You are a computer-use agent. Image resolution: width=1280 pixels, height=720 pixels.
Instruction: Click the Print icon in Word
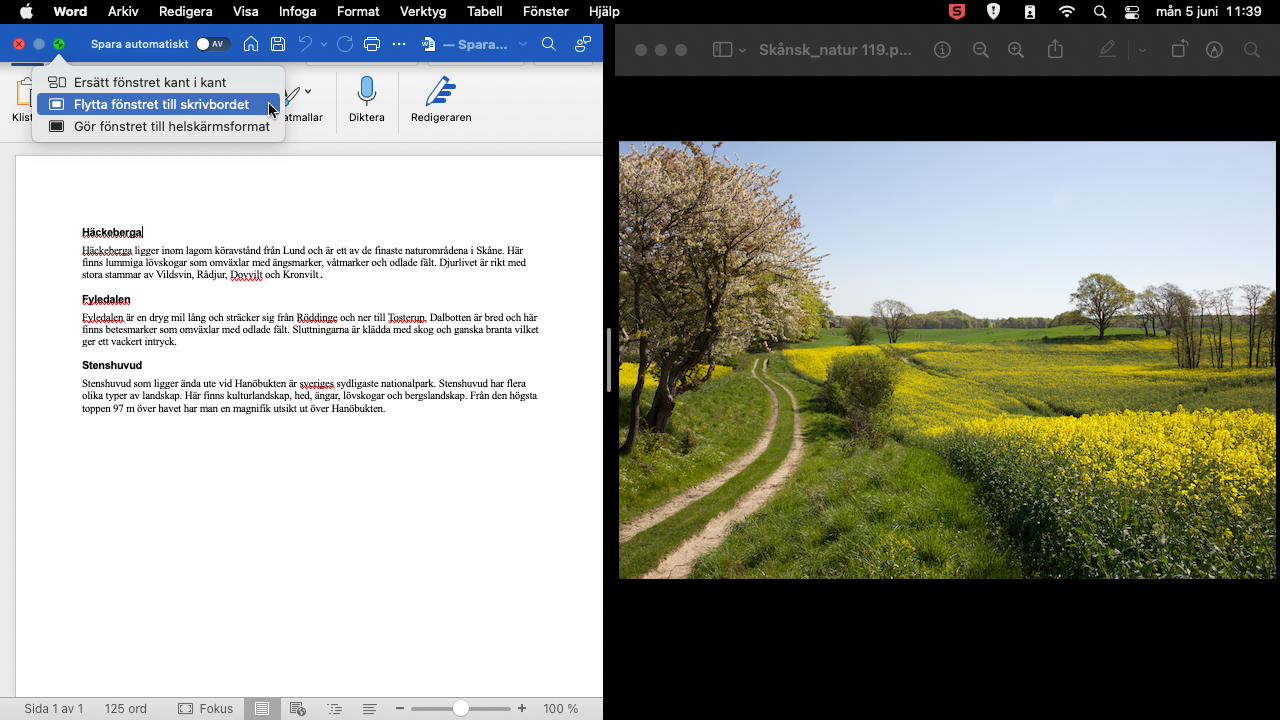pos(372,44)
